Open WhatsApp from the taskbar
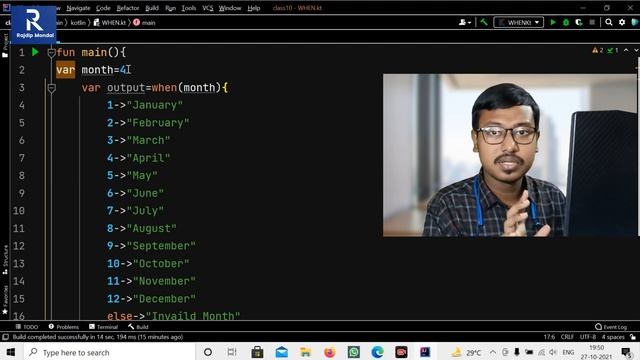The image size is (640, 360). click(x=353, y=352)
